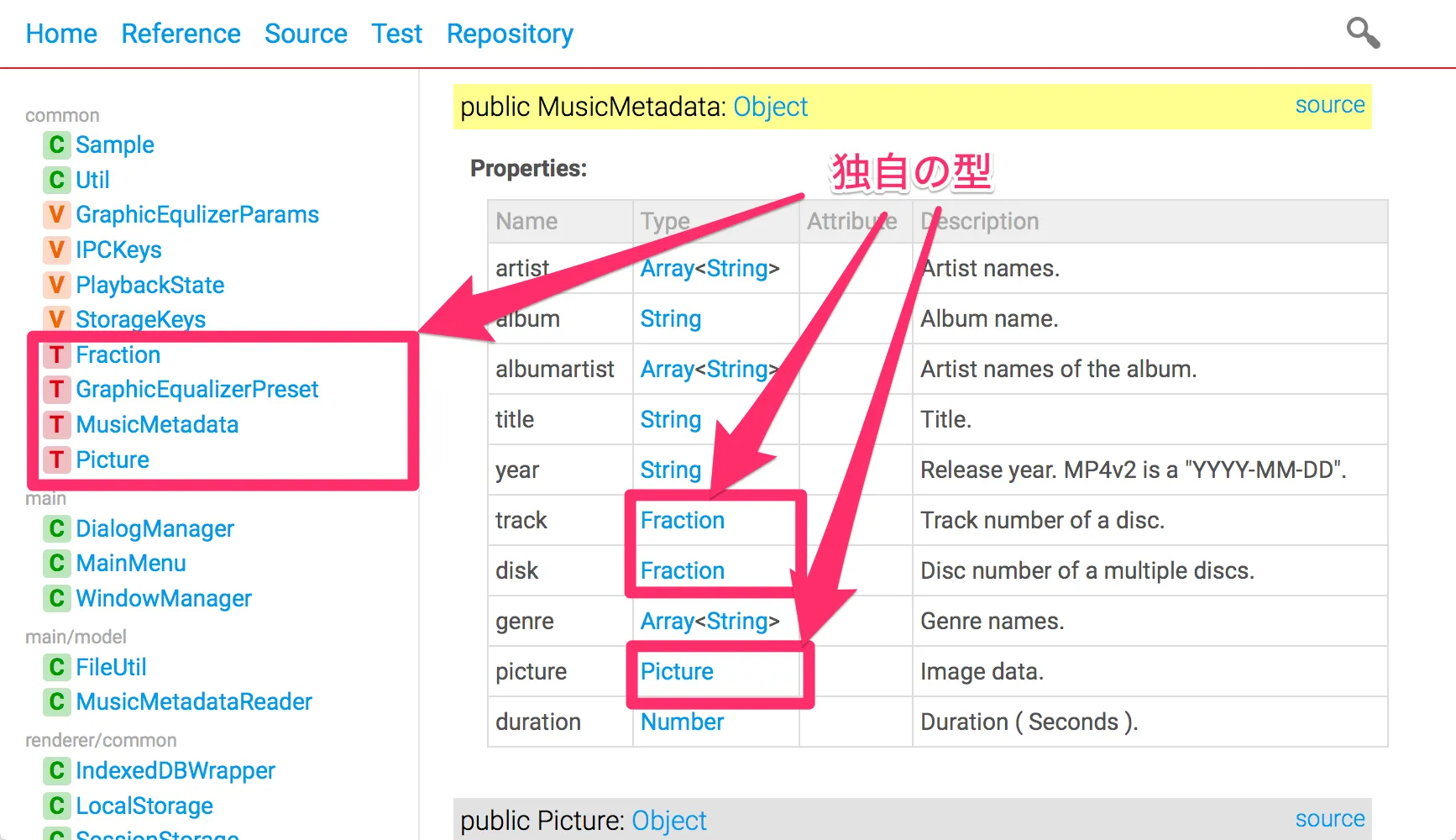This screenshot has height=840, width=1456.
Task: Click the search magnifier icon
Action: click(1362, 34)
